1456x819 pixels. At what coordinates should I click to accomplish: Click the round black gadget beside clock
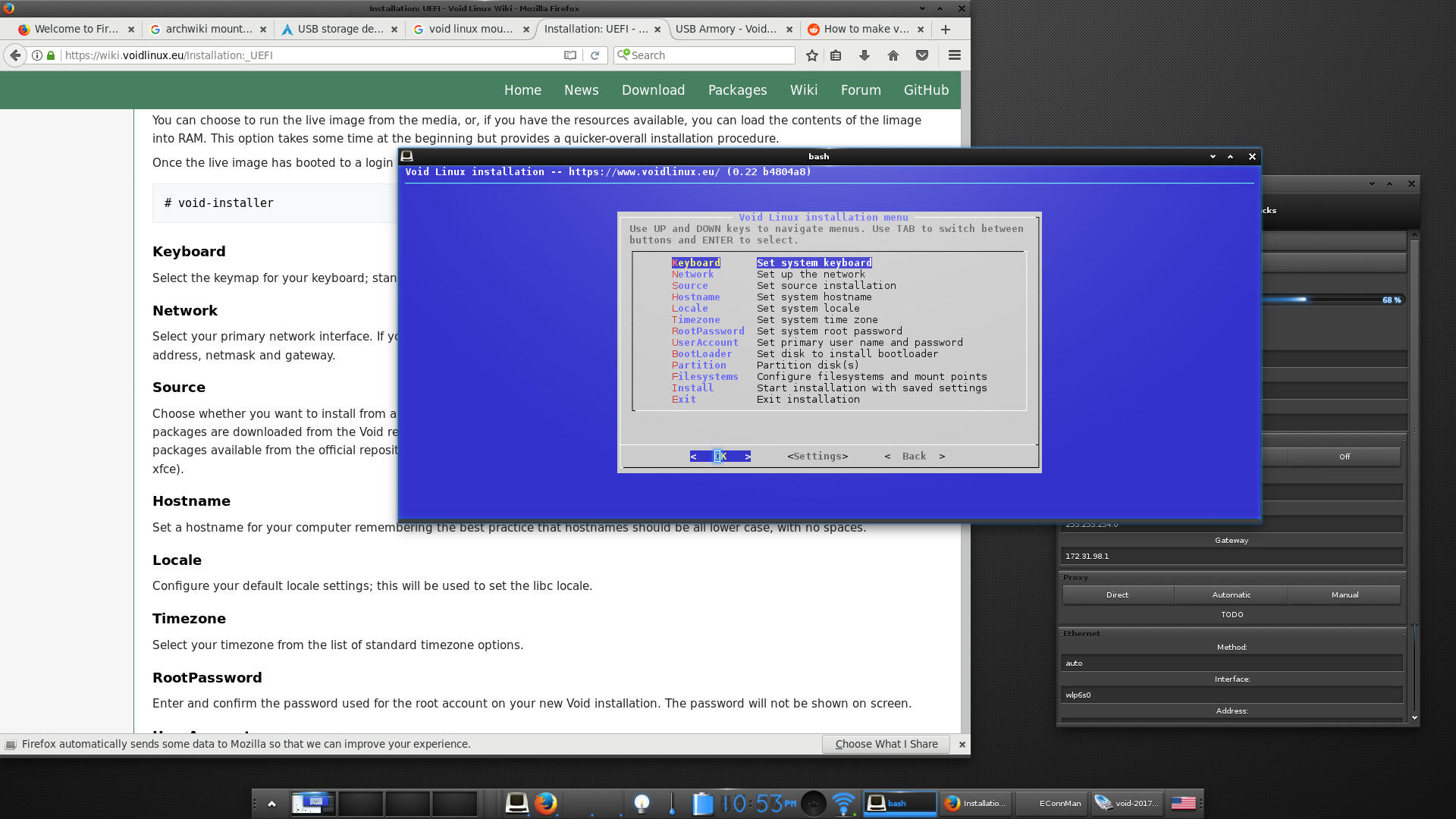(814, 803)
